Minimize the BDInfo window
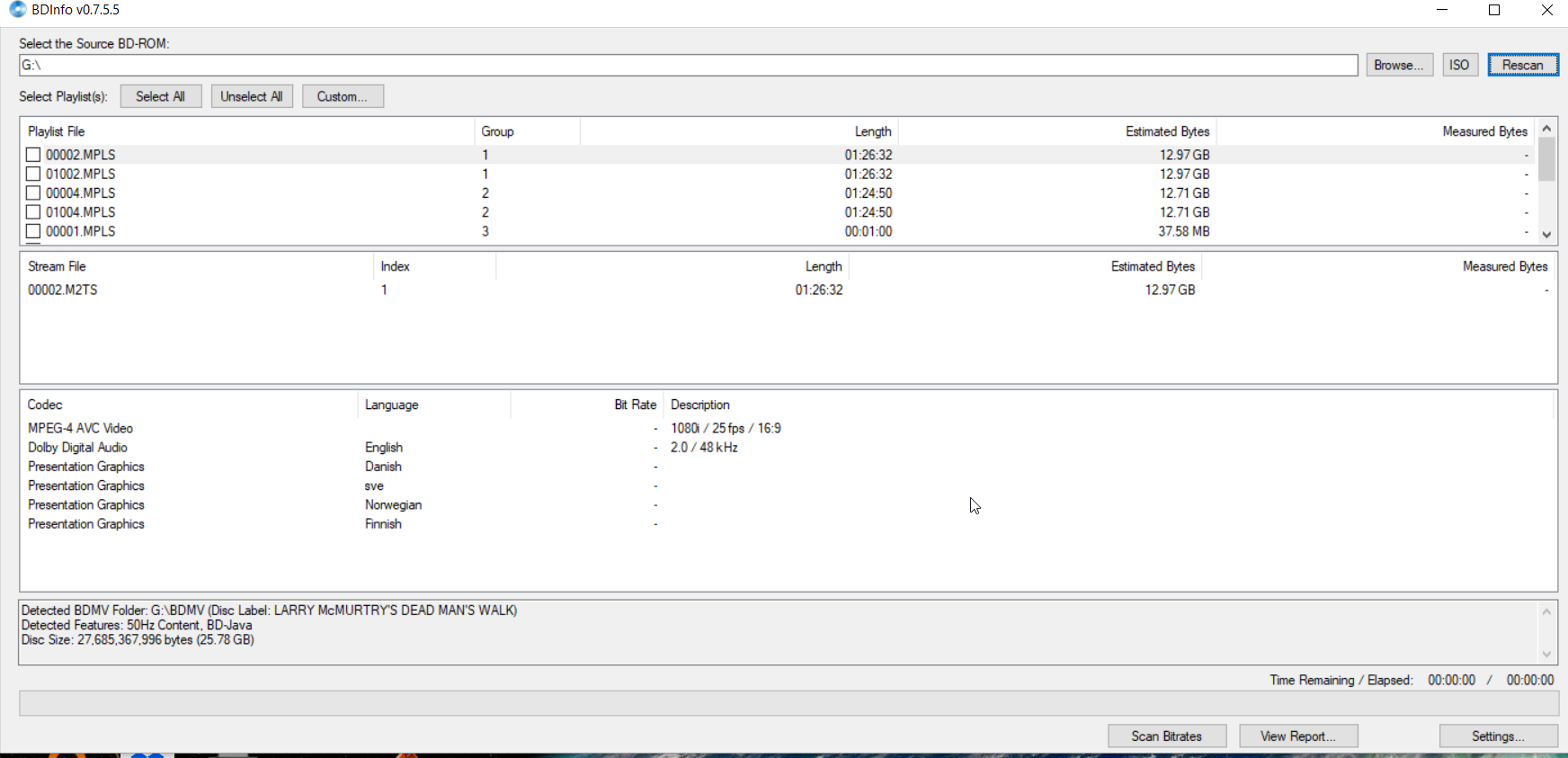The width and height of the screenshot is (1568, 758). [1442, 10]
